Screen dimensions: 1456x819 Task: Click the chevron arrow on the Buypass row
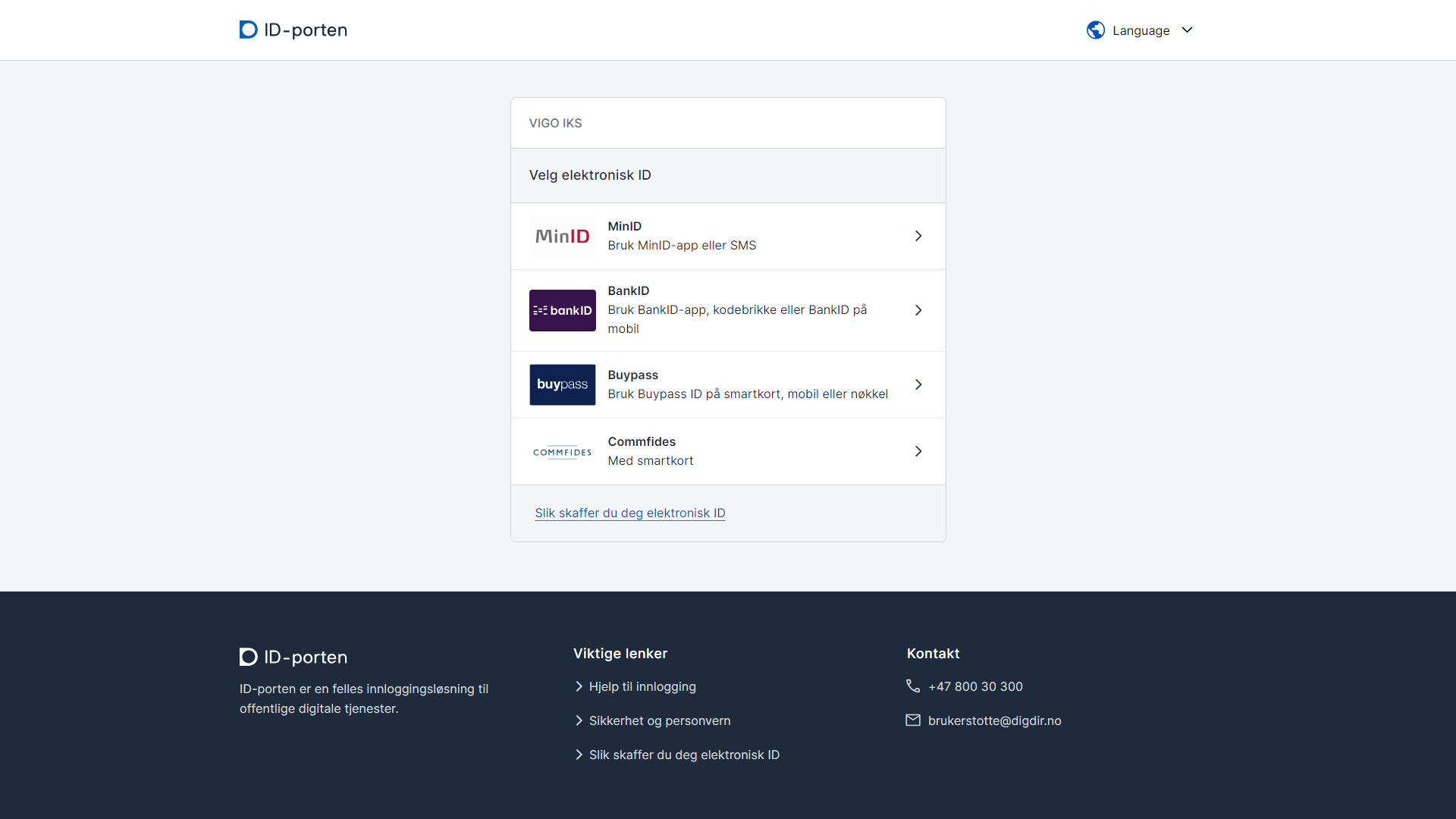click(918, 384)
